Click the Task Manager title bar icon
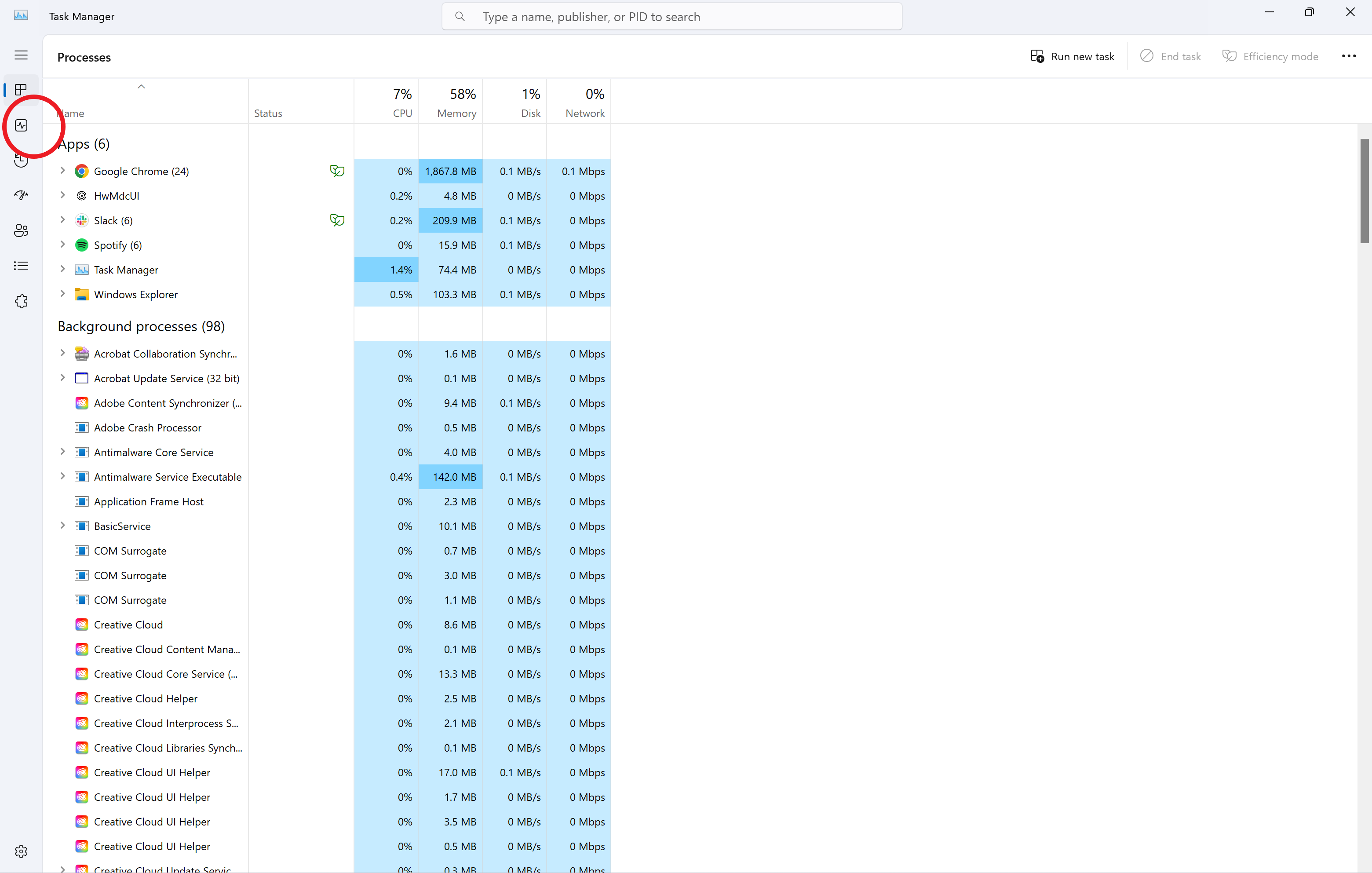The width and height of the screenshot is (1372, 873). tap(21, 15)
